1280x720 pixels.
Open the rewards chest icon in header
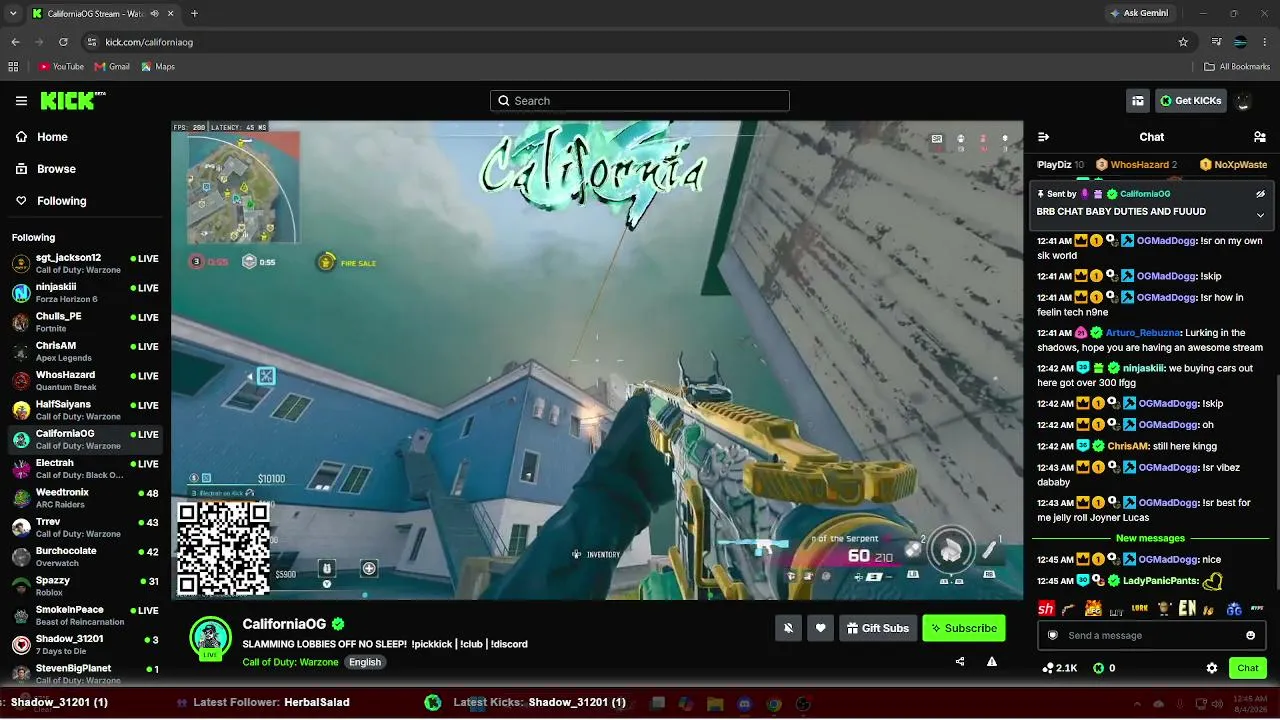pos(1138,101)
